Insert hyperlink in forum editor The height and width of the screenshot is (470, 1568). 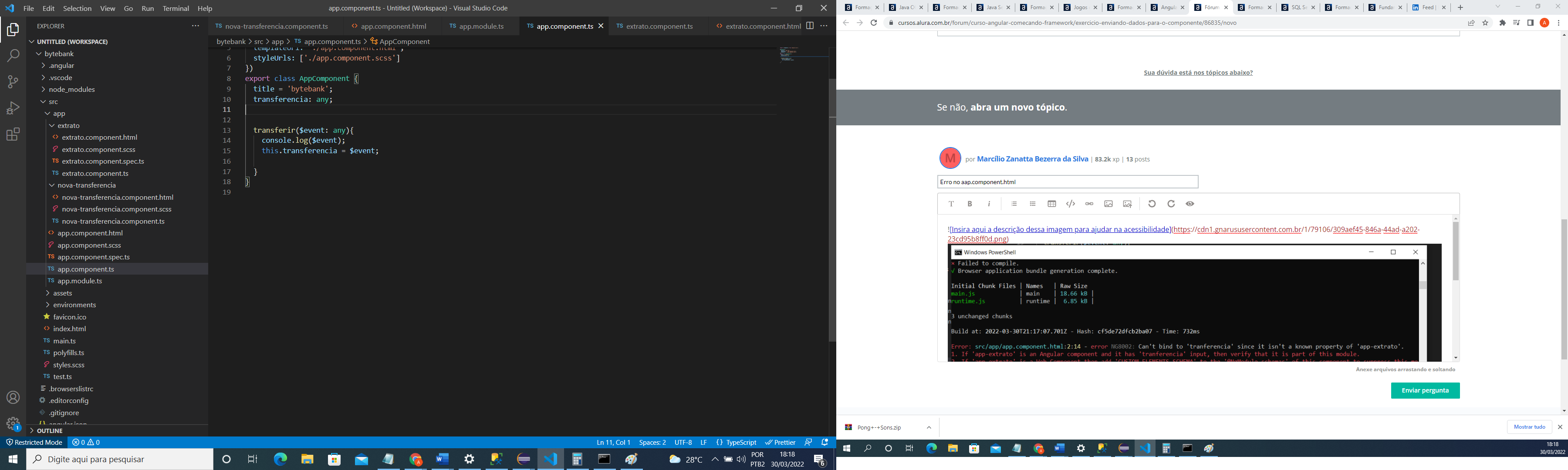pos(1090,204)
